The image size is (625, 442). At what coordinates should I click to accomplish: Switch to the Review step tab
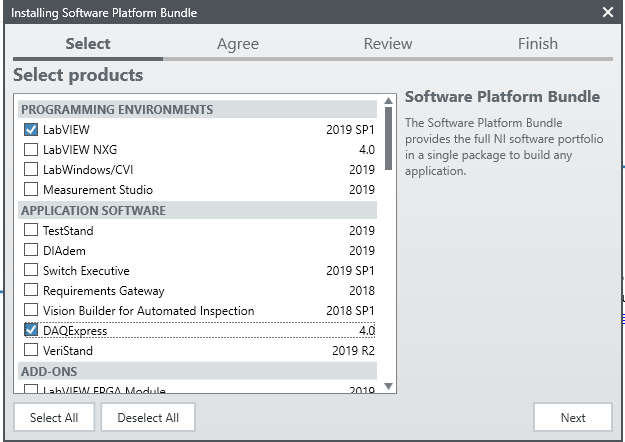388,43
